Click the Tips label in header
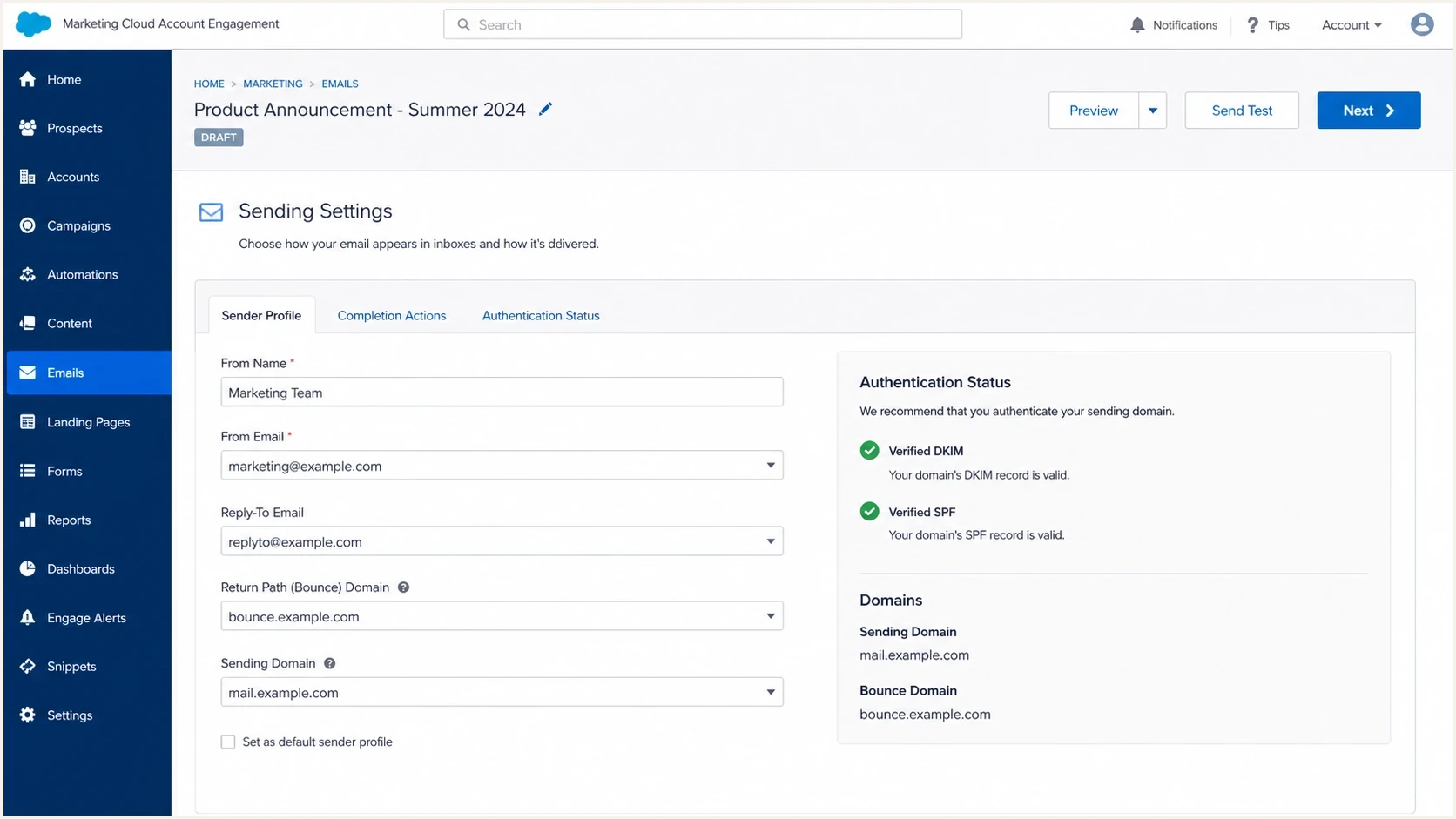 1278,25
